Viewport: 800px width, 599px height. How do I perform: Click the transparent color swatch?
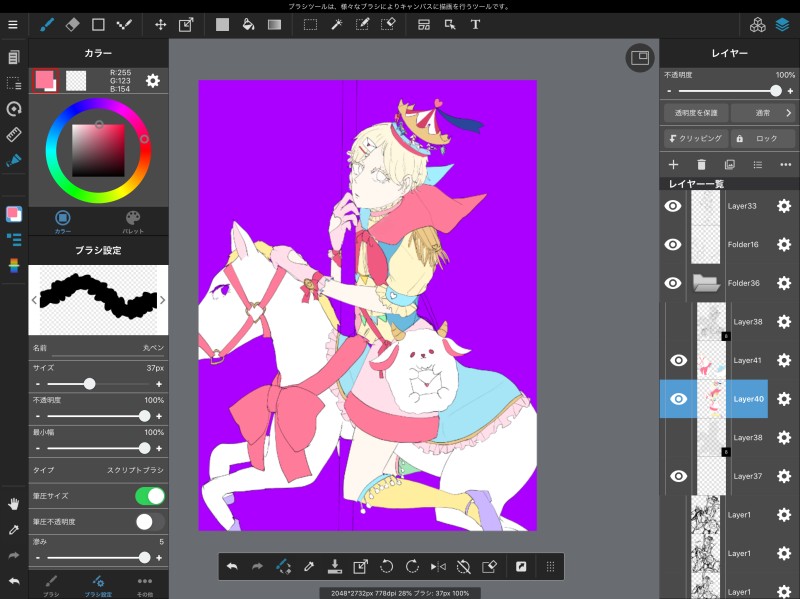[76, 81]
